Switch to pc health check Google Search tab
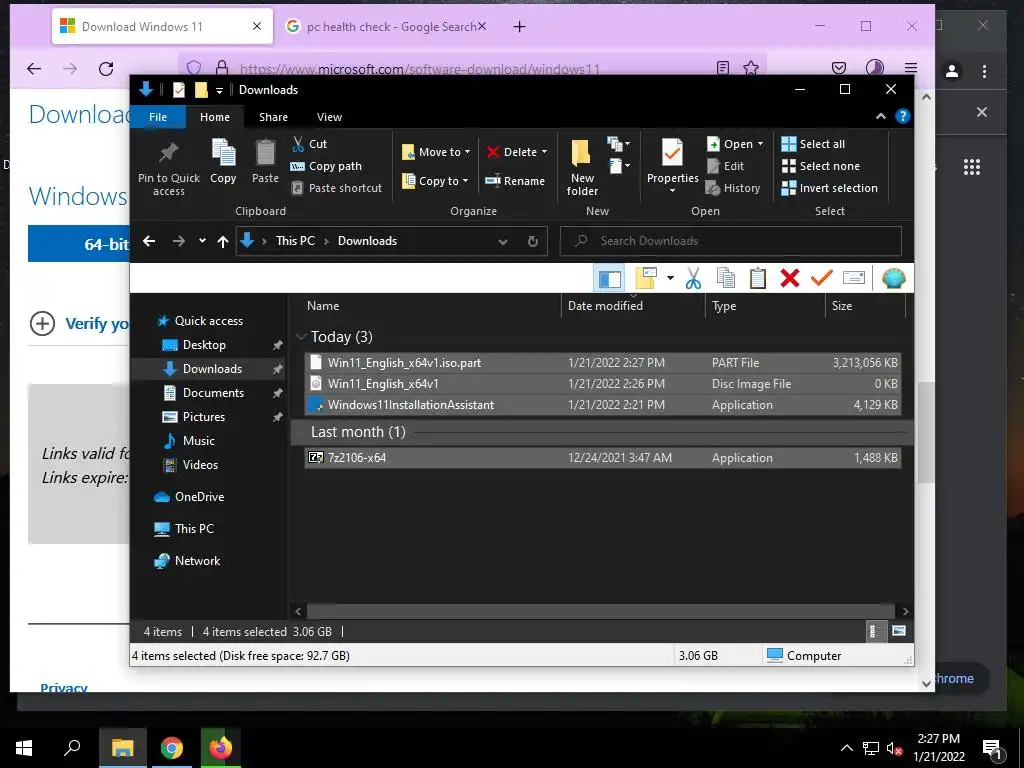Image resolution: width=1024 pixels, height=768 pixels. (x=386, y=27)
